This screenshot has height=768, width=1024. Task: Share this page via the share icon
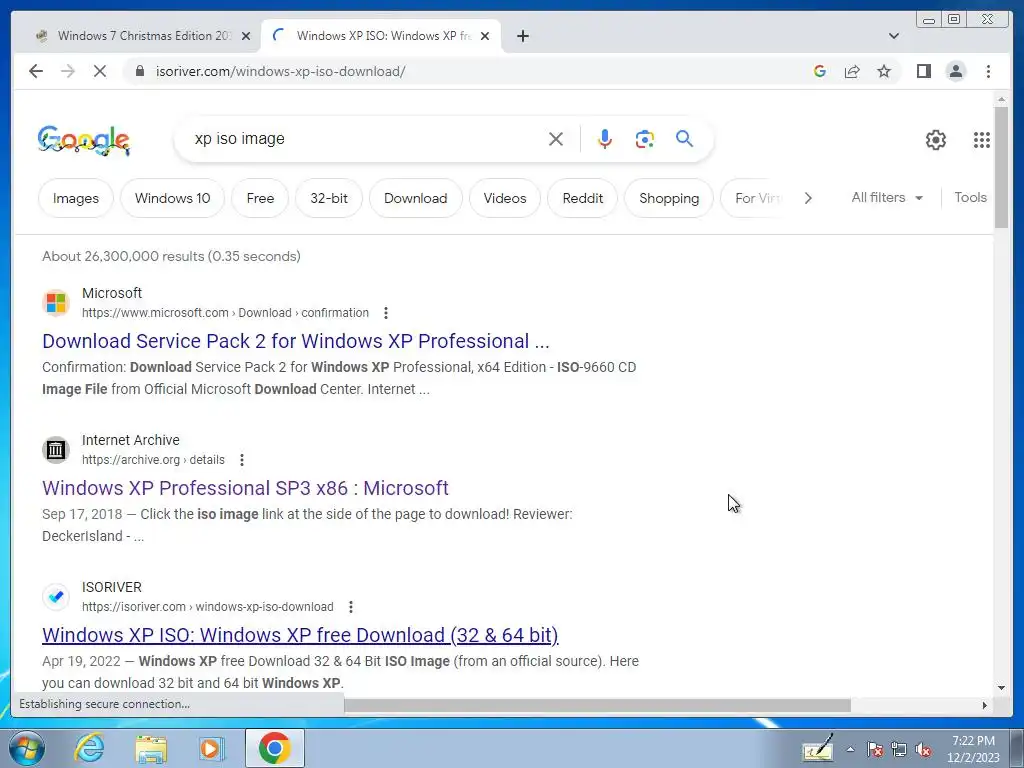pyautogui.click(x=852, y=71)
